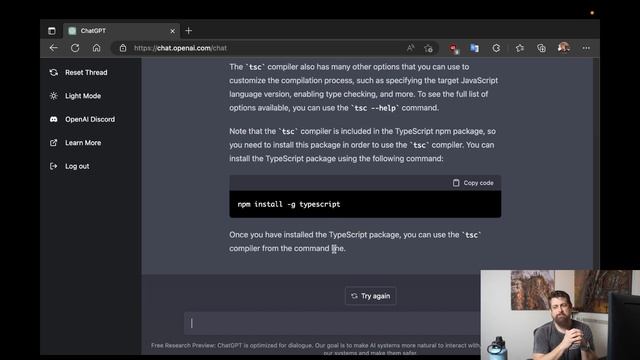Log out from the sidebar
The height and width of the screenshot is (360, 640).
pyautogui.click(x=69, y=166)
